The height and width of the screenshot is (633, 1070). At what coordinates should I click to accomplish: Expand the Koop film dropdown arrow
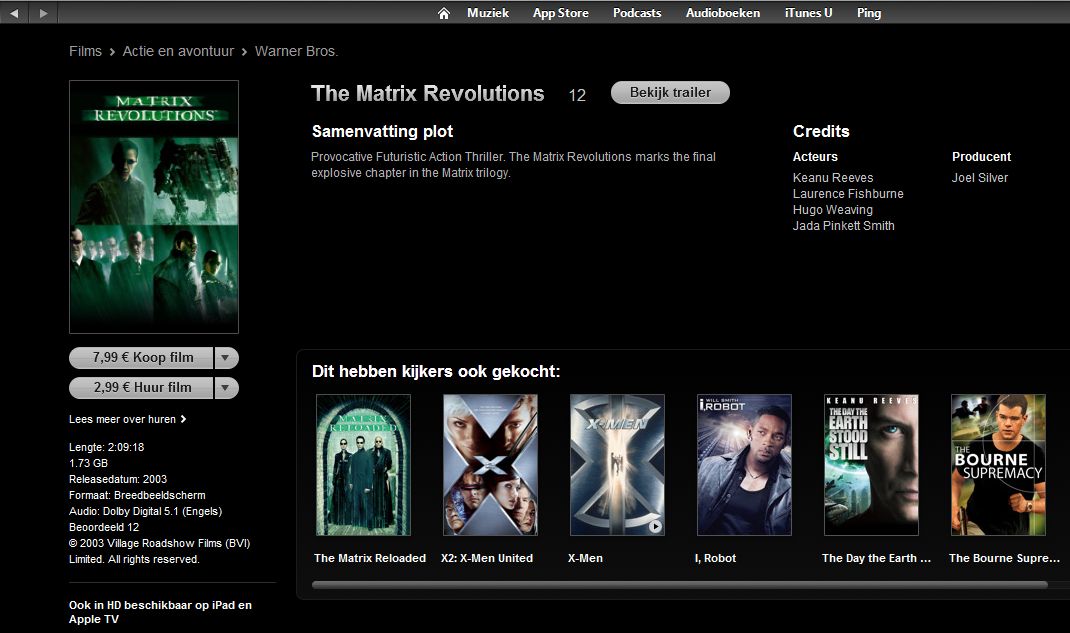coord(226,357)
